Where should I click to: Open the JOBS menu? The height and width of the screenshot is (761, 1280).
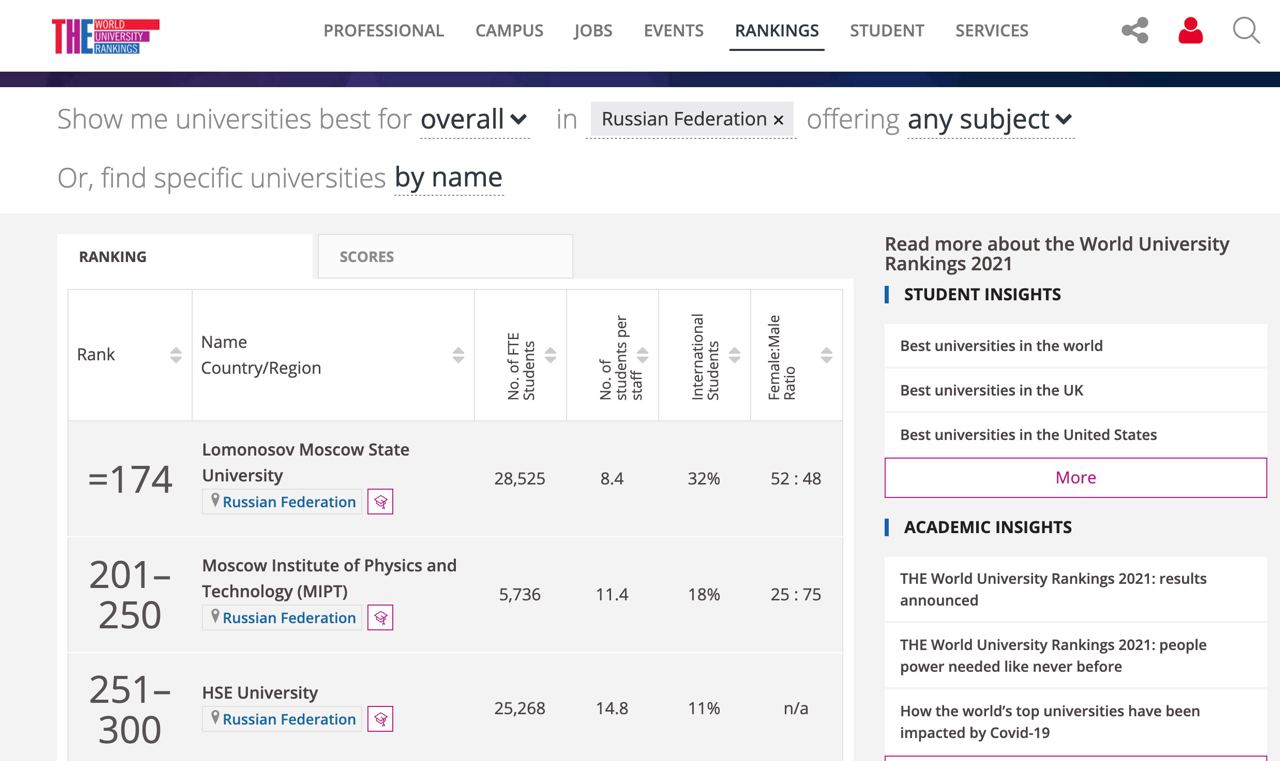click(593, 31)
